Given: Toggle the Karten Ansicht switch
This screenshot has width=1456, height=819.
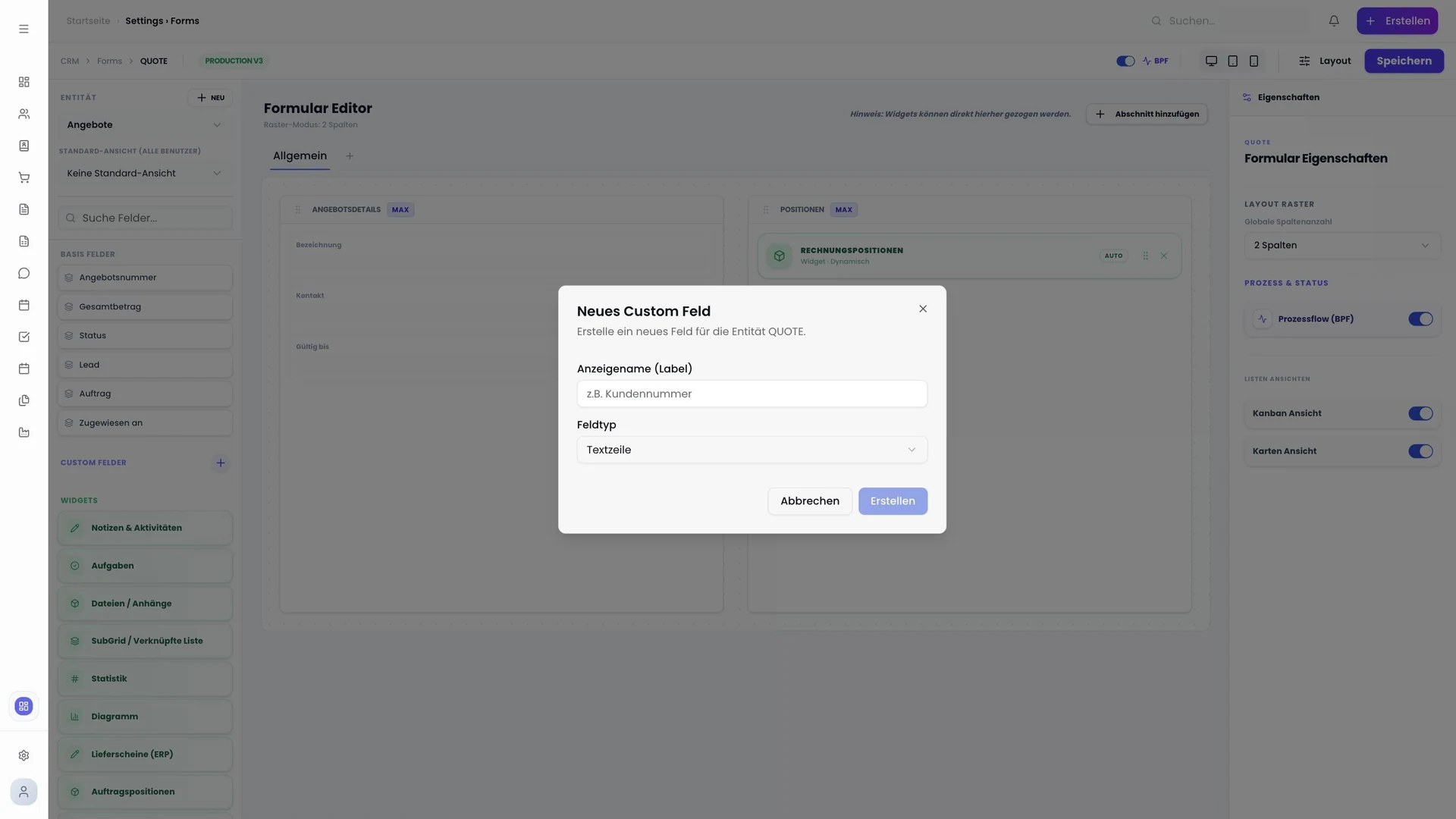Looking at the screenshot, I should 1420,451.
